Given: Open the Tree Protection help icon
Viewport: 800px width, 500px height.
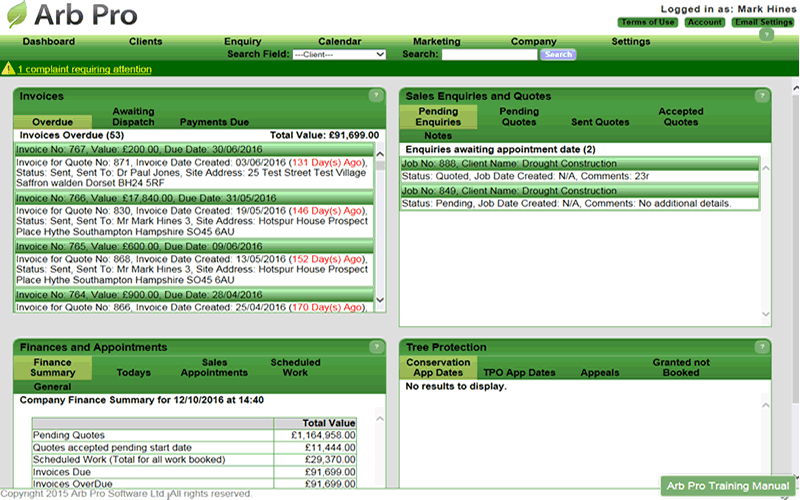Looking at the screenshot, I should point(759,347).
